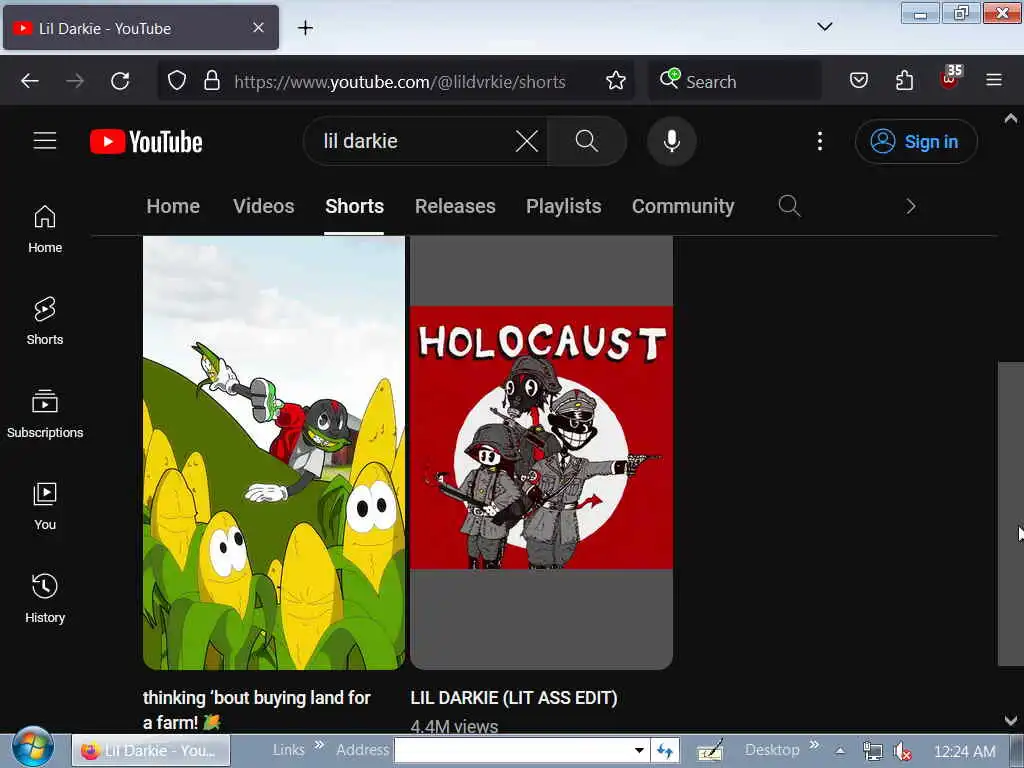This screenshot has width=1024, height=768.
Task: Switch to channel Videos tab
Action: tap(264, 206)
